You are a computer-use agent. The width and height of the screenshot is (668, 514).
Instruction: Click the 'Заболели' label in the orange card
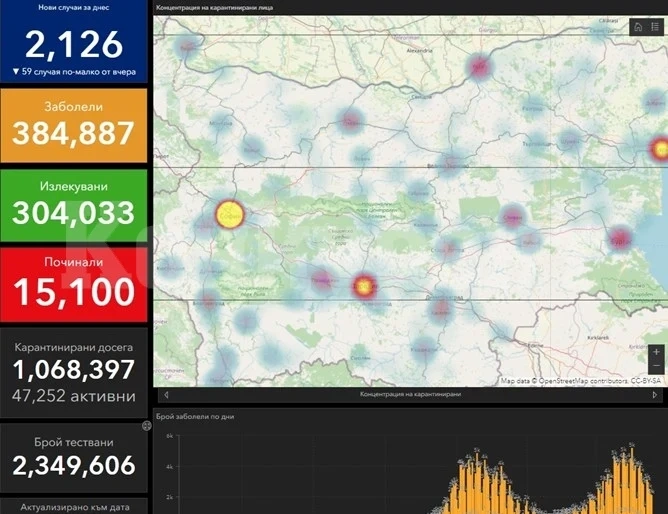point(74,106)
